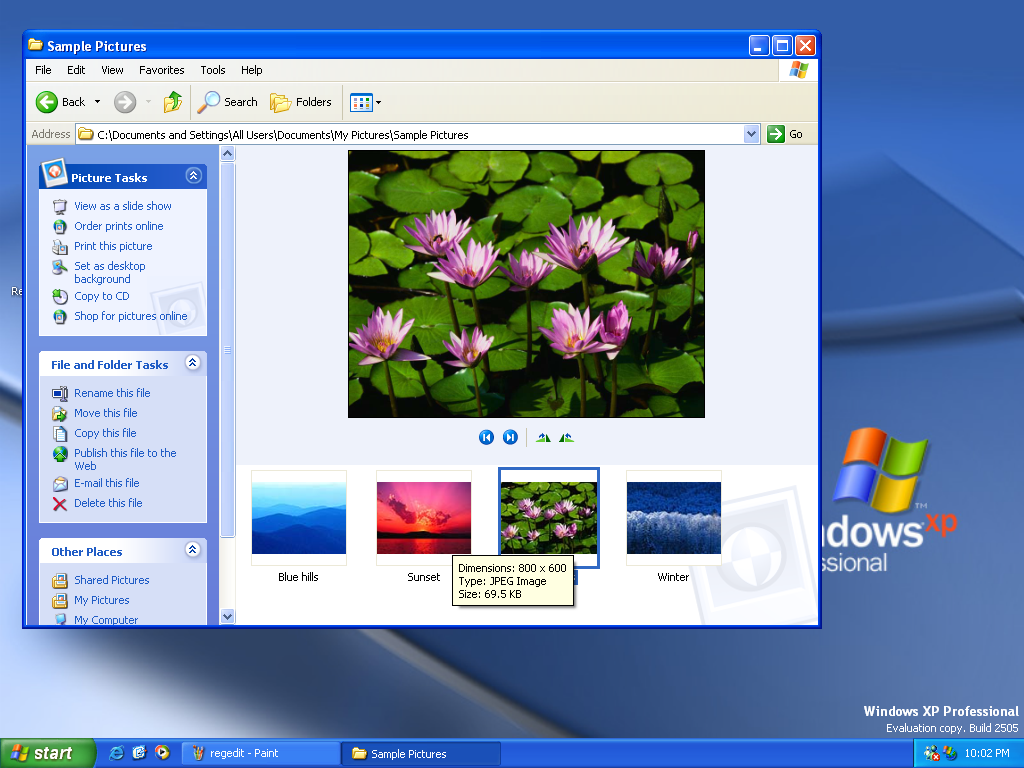Screen dimensions: 1024x768
Task: Select the Blue hills thumbnail
Action: (298, 518)
